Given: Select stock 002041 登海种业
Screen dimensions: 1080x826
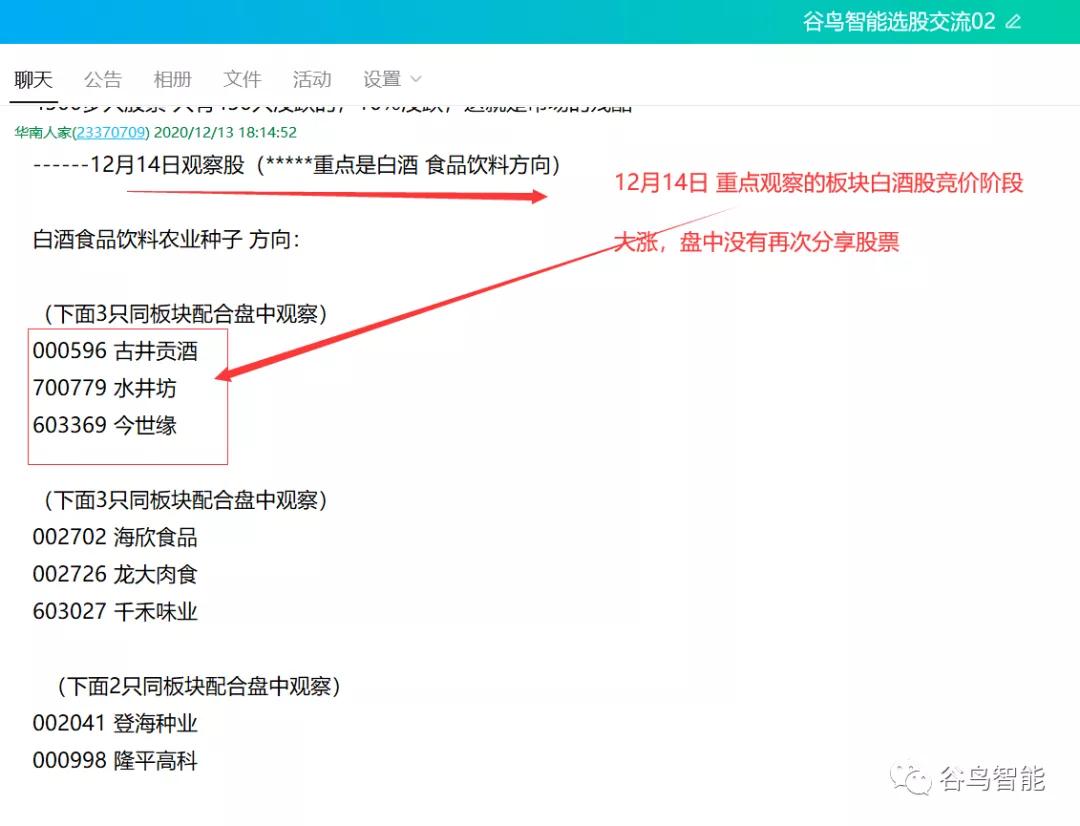Looking at the screenshot, I should [x=115, y=723].
